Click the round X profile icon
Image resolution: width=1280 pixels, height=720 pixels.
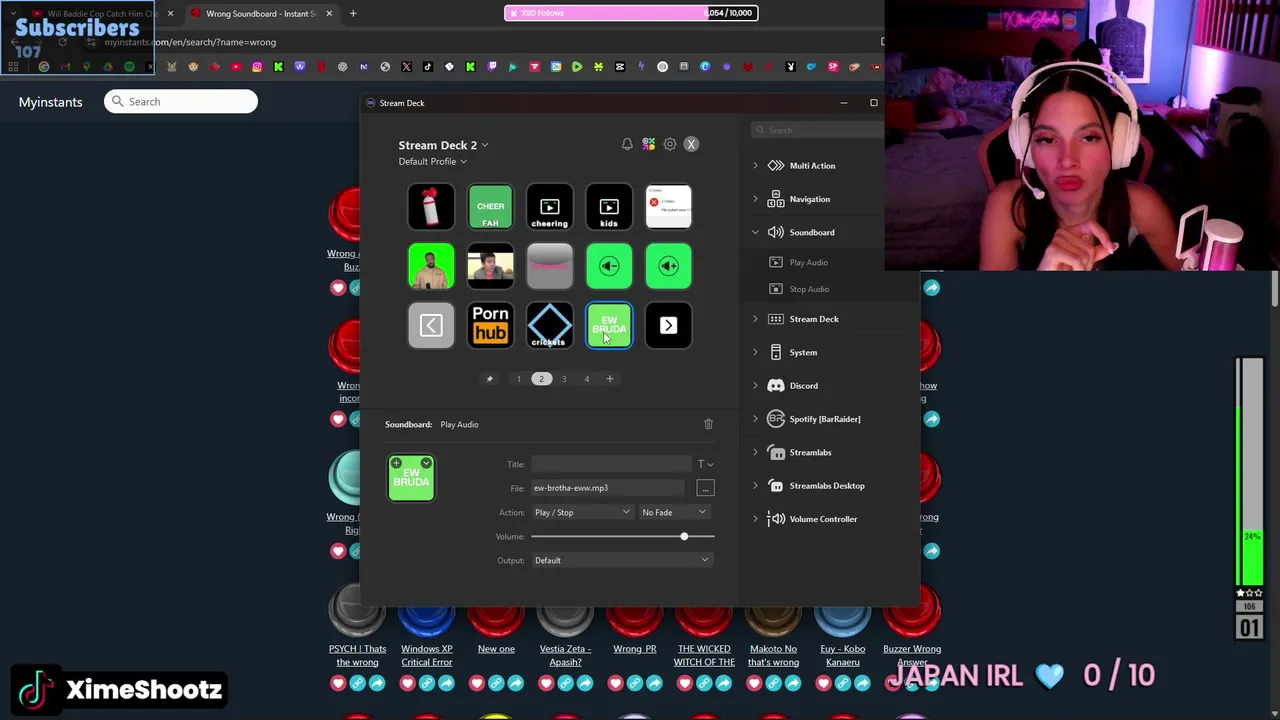(691, 144)
